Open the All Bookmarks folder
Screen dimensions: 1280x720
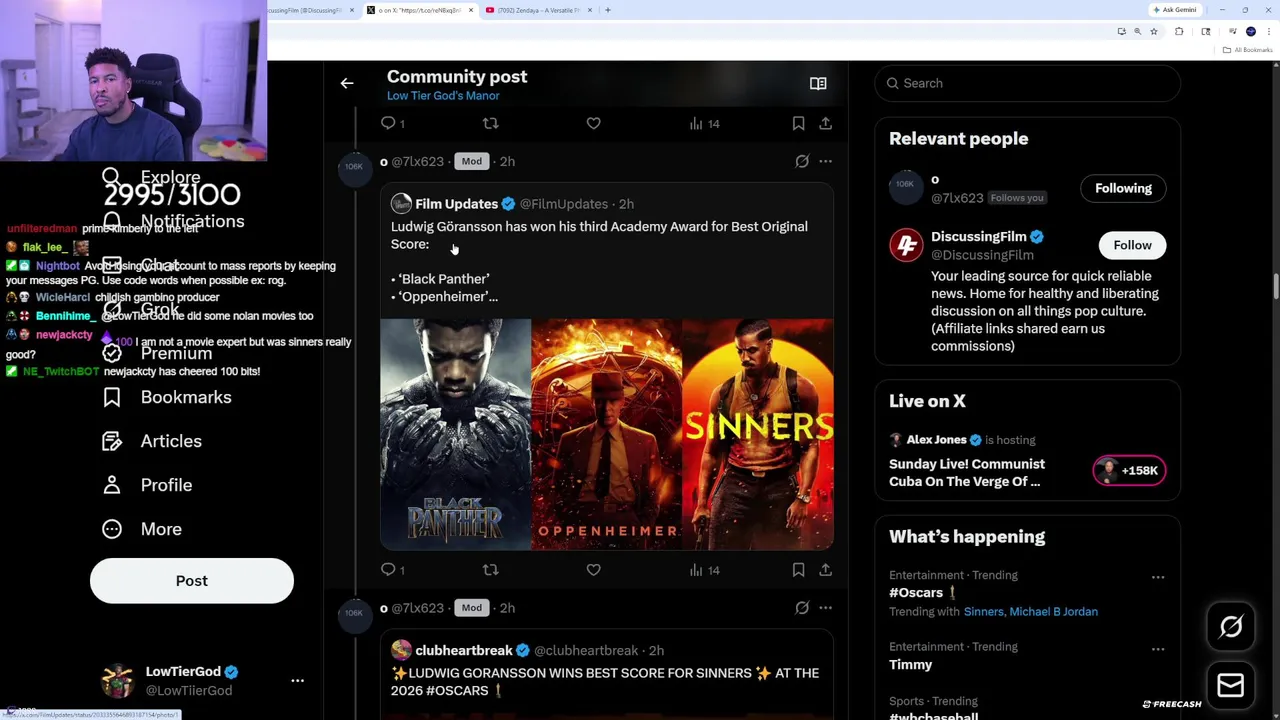(x=1249, y=50)
